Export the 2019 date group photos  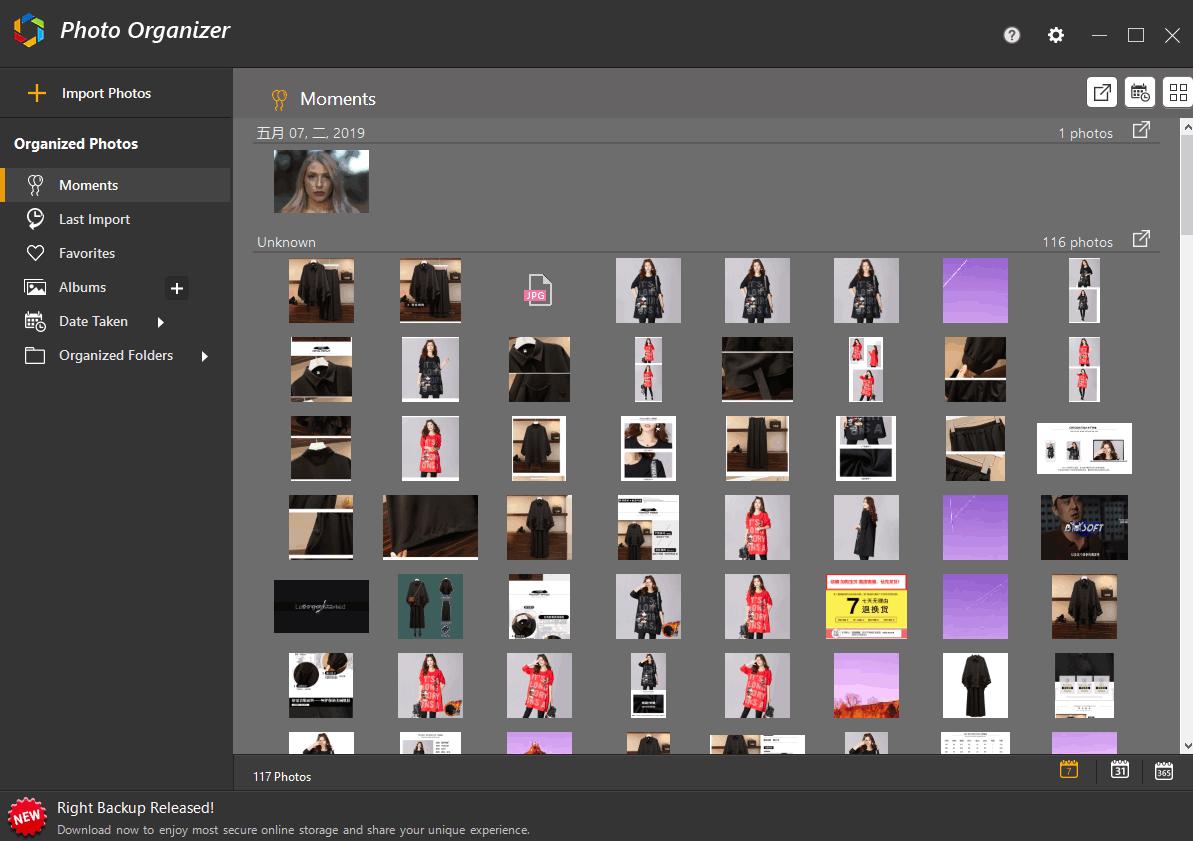coord(1141,130)
